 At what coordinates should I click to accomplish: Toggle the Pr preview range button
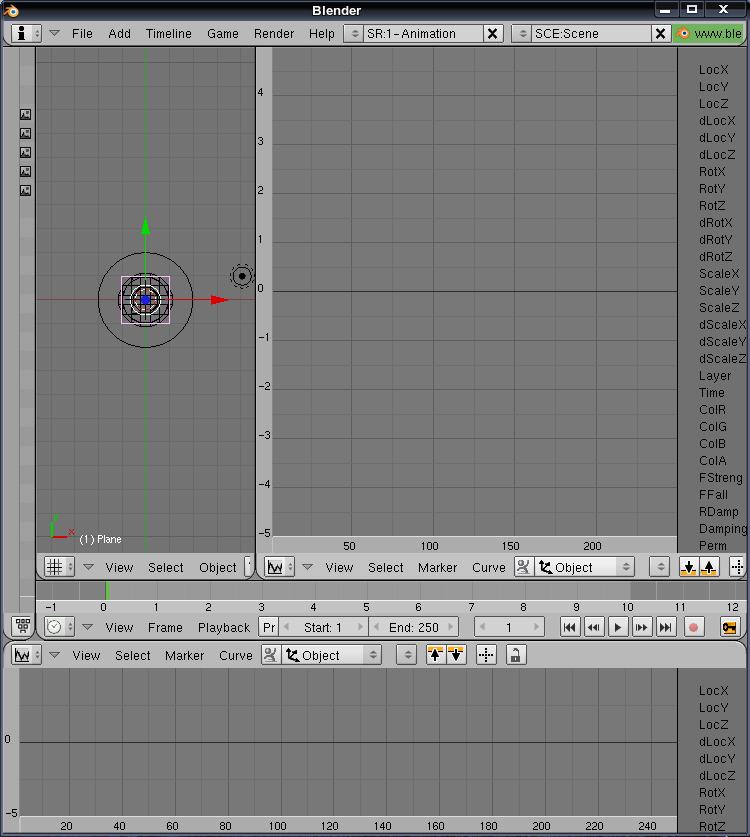point(269,627)
